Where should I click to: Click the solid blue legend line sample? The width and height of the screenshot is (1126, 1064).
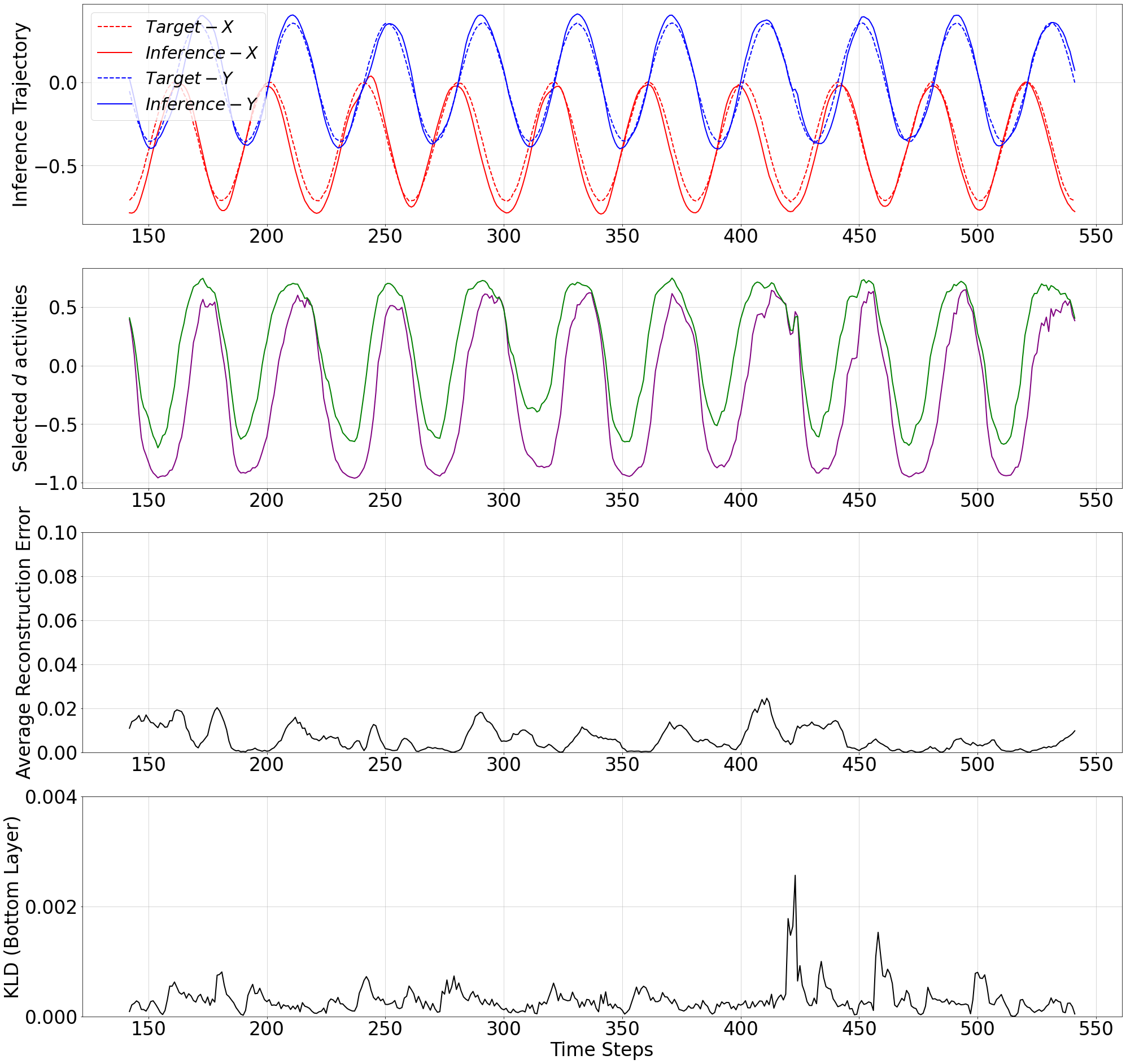pyautogui.click(x=115, y=104)
